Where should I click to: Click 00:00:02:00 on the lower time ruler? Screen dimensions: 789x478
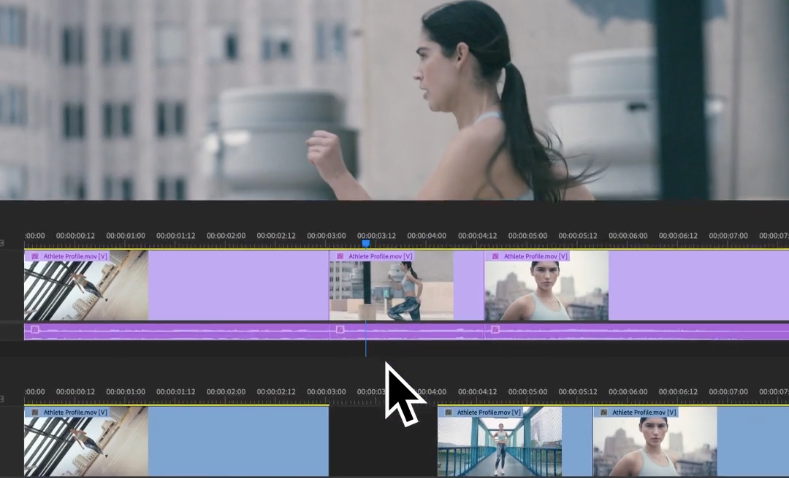[x=227, y=392]
